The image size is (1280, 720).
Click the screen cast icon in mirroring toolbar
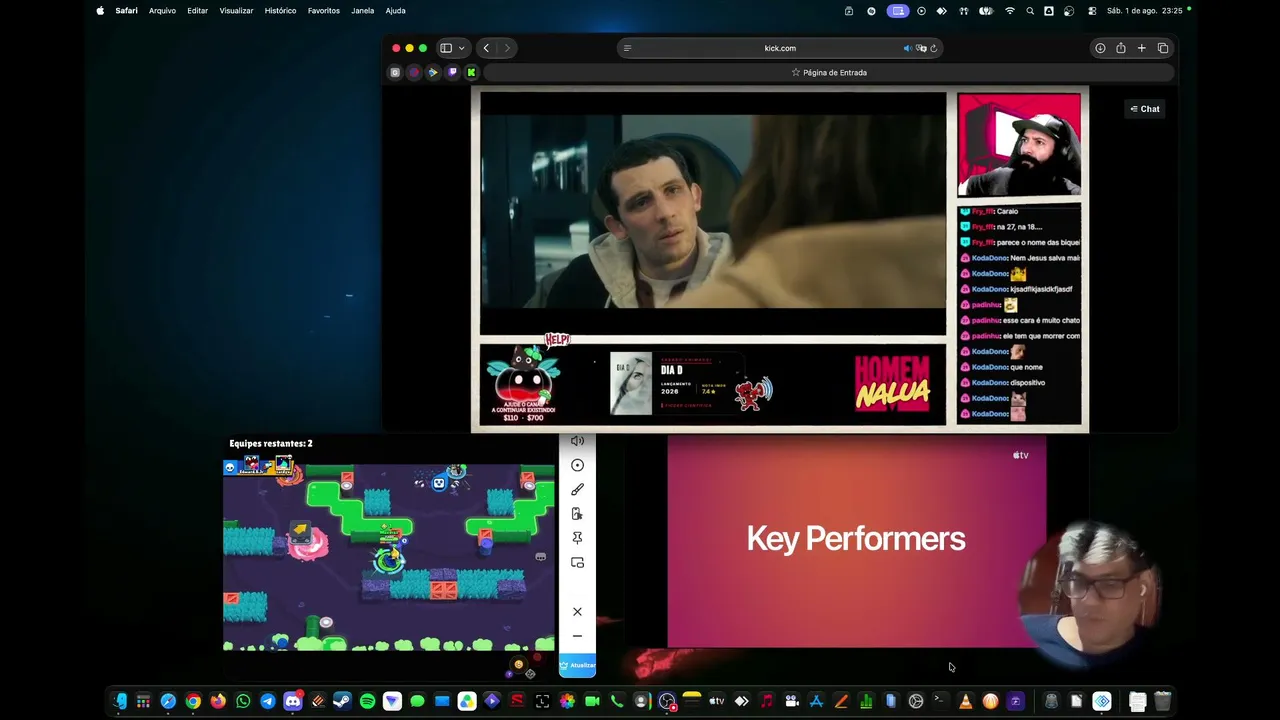pyautogui.click(x=577, y=563)
